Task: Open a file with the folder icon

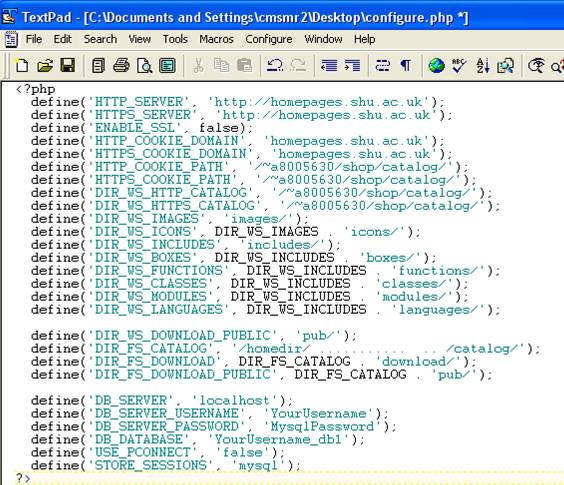Action: pyautogui.click(x=45, y=66)
